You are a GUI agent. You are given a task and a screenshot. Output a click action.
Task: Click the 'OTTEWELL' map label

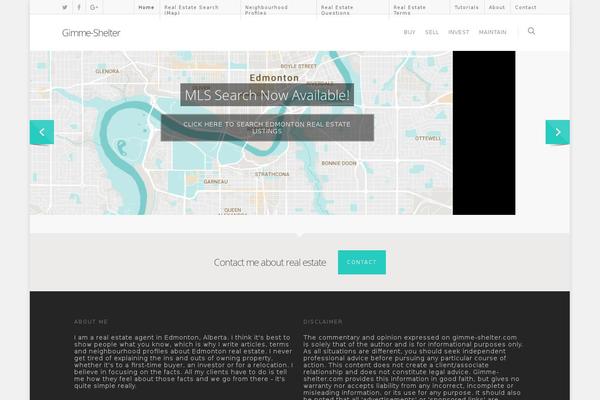[428, 138]
